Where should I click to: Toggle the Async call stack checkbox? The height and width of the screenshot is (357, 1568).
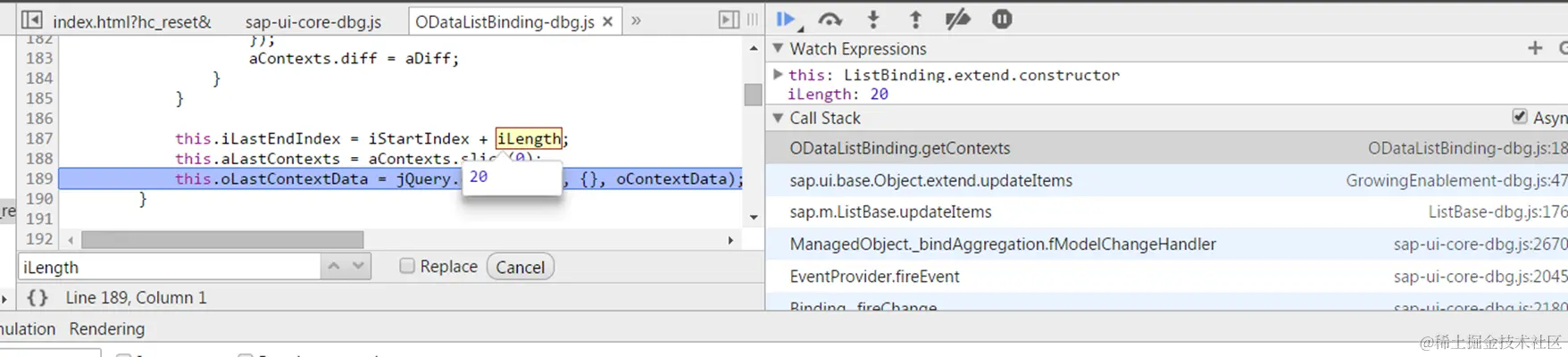coord(1519,116)
